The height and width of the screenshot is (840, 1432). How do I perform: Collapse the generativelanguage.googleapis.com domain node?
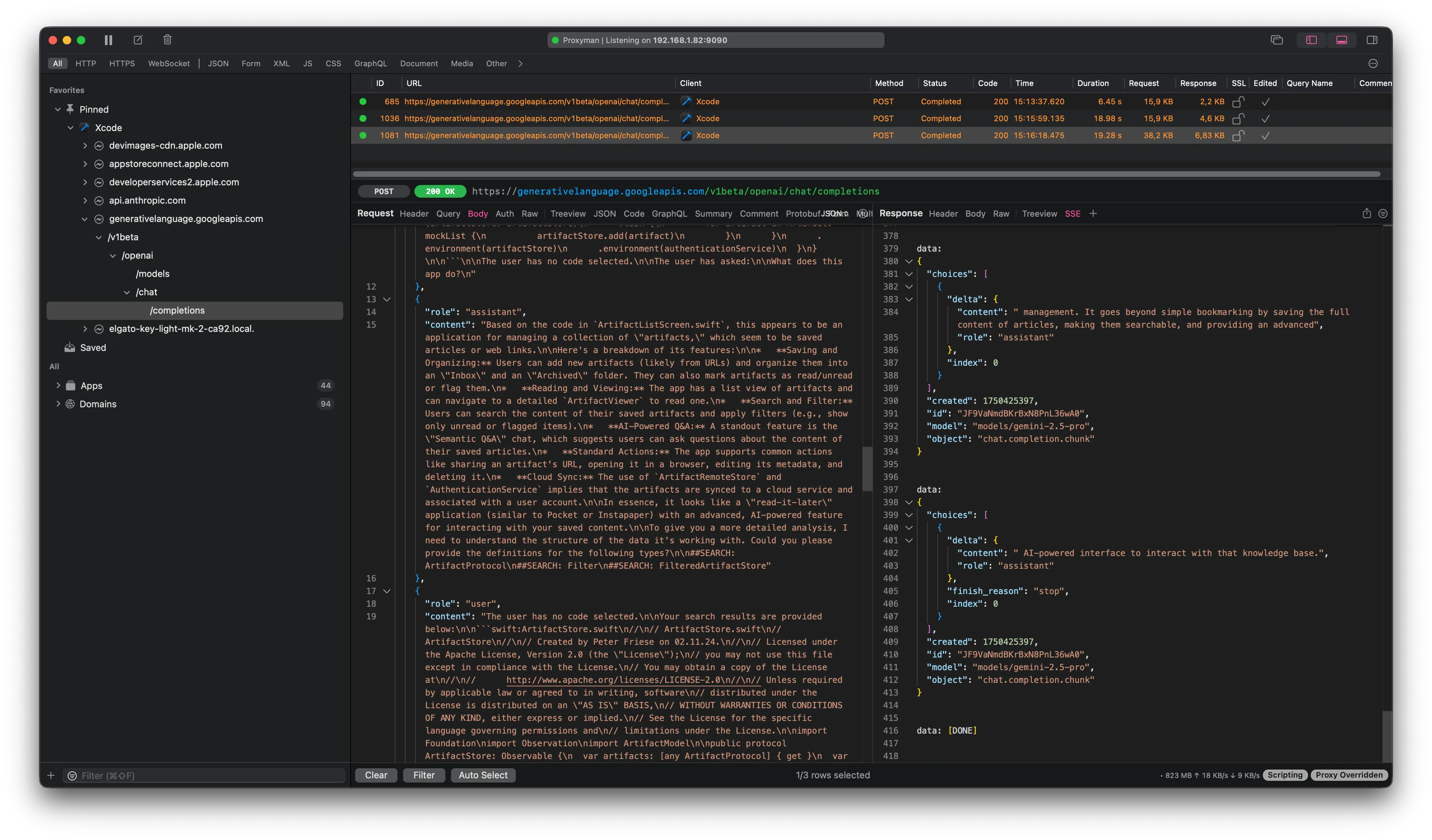click(x=85, y=219)
